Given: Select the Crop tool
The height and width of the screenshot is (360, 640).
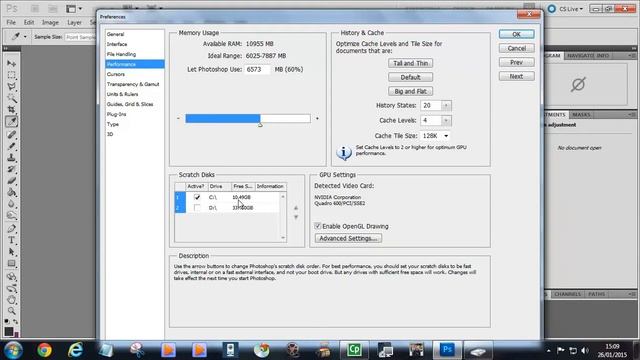Looking at the screenshot, I should 11,110.
